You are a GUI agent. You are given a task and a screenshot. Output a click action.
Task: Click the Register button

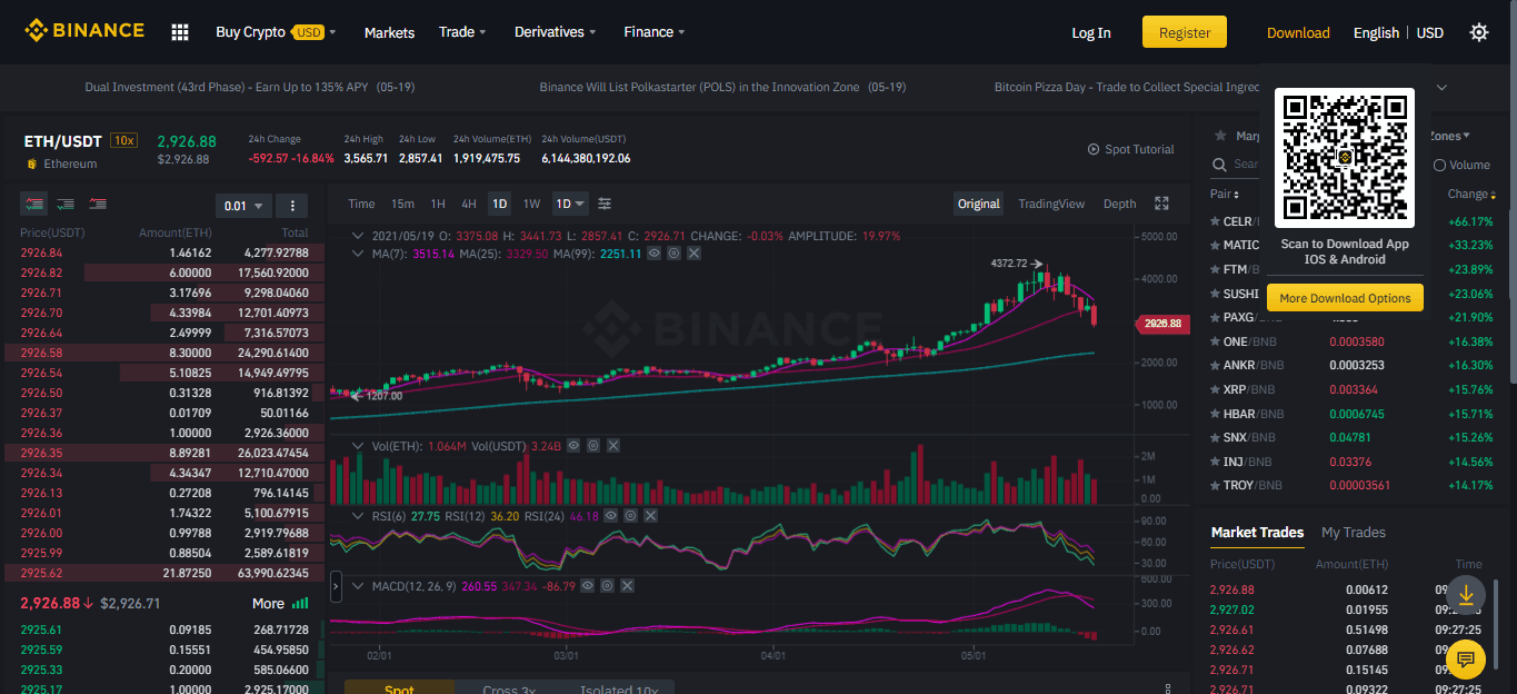(x=1184, y=32)
